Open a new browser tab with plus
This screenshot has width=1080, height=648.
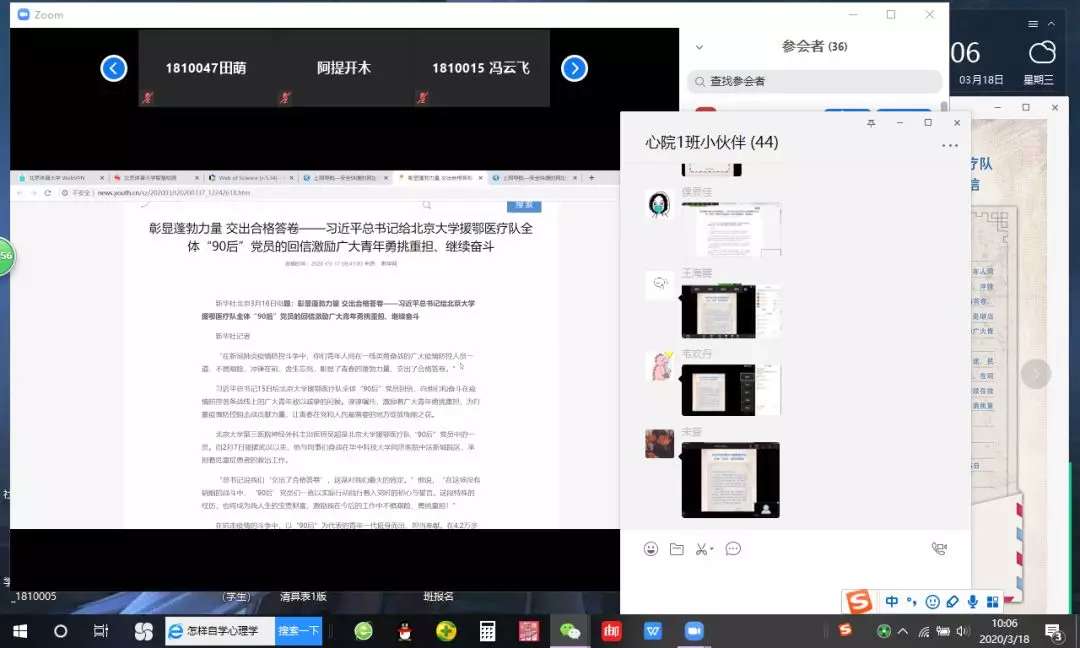(x=591, y=178)
